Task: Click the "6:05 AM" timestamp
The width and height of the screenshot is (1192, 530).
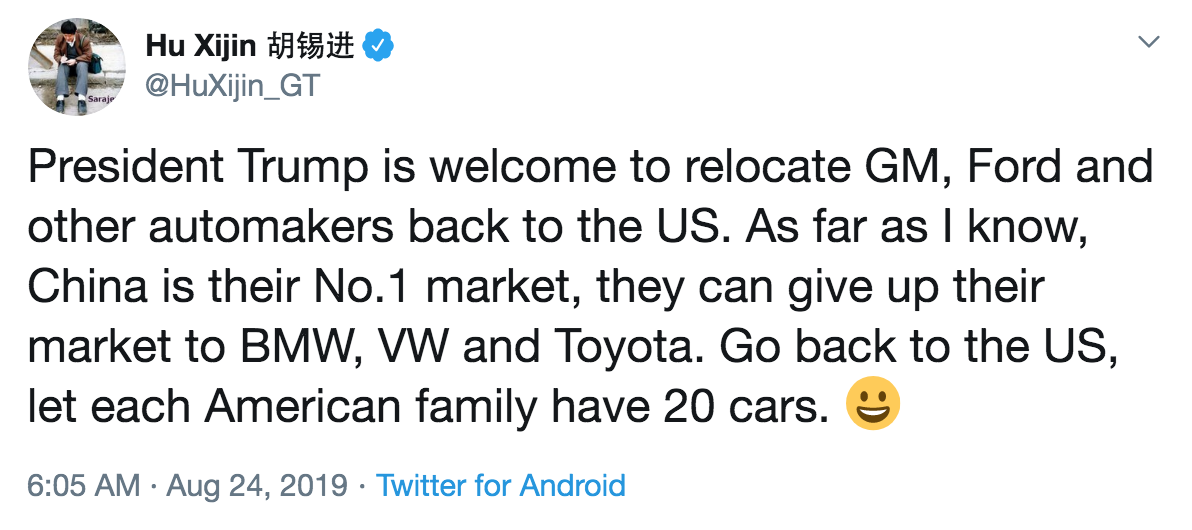Action: 84,486
